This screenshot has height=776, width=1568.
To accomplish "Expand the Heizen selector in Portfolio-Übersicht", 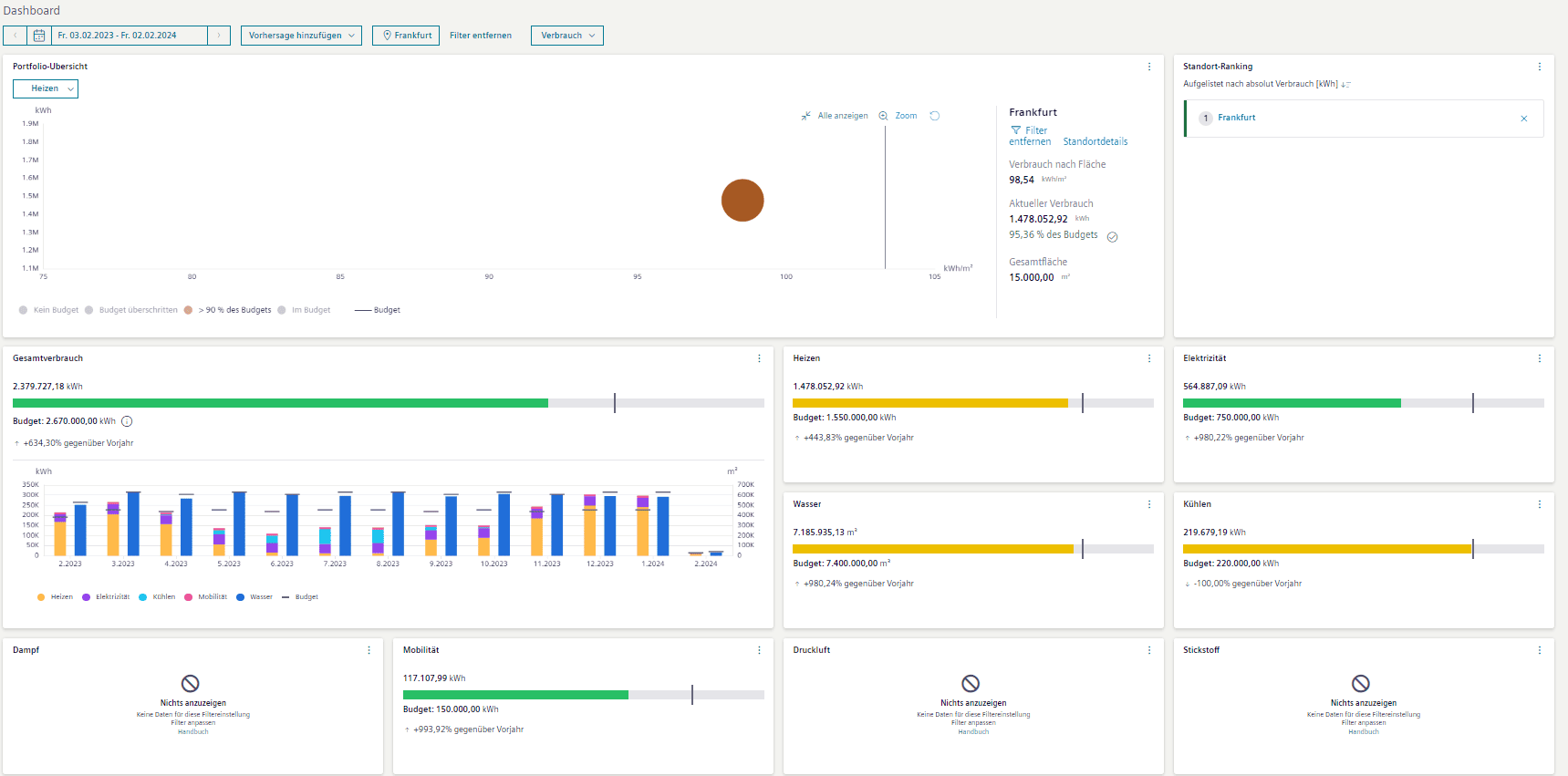I will [46, 88].
